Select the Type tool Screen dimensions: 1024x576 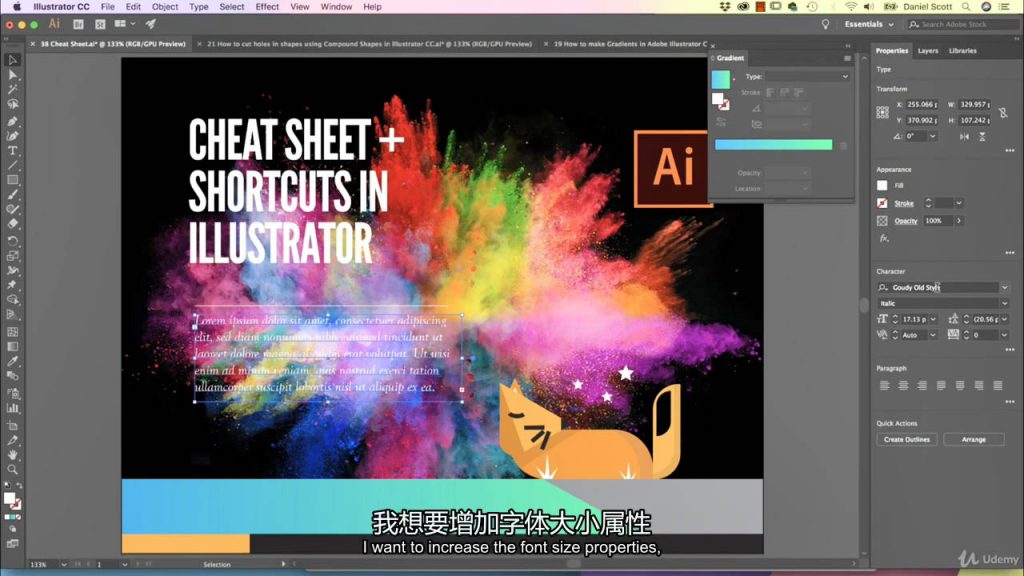coord(12,151)
